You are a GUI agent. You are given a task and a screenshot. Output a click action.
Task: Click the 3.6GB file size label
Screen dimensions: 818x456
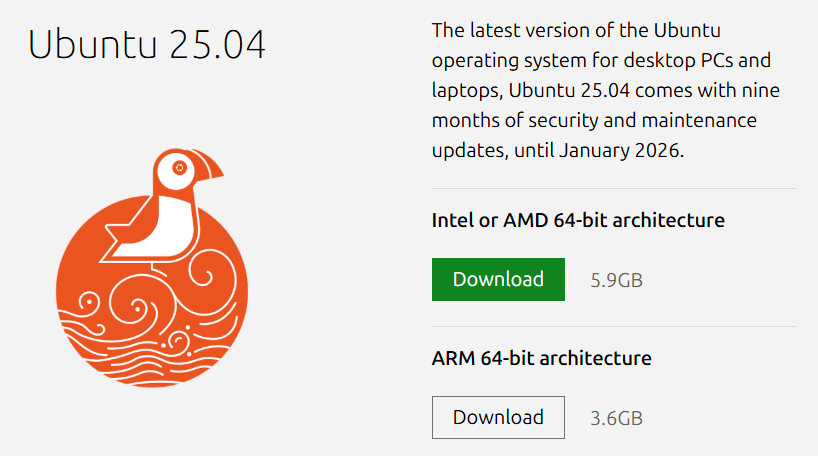tap(616, 418)
